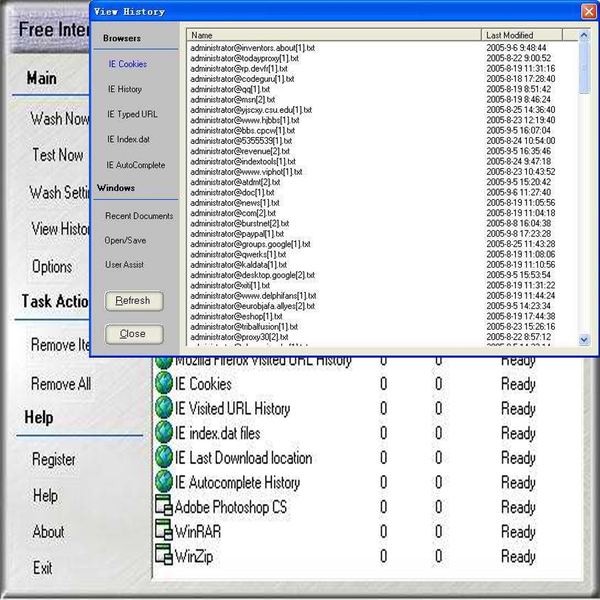Open Recent Documents under Windows

[139, 216]
